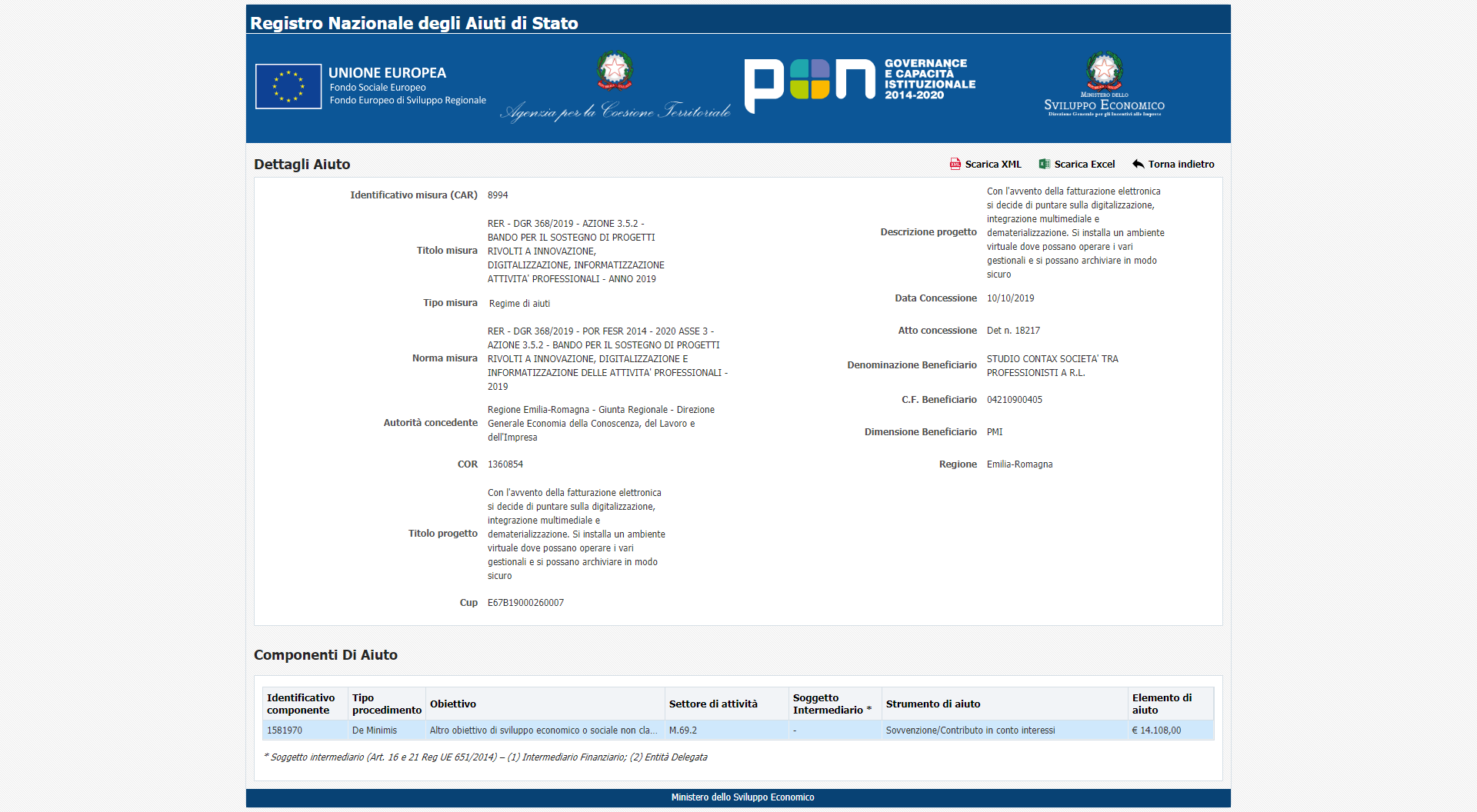Viewport: 1477px width, 812px height.
Task: Click the Agenzia per la Coesione Territoriale emblem
Action: point(615,71)
